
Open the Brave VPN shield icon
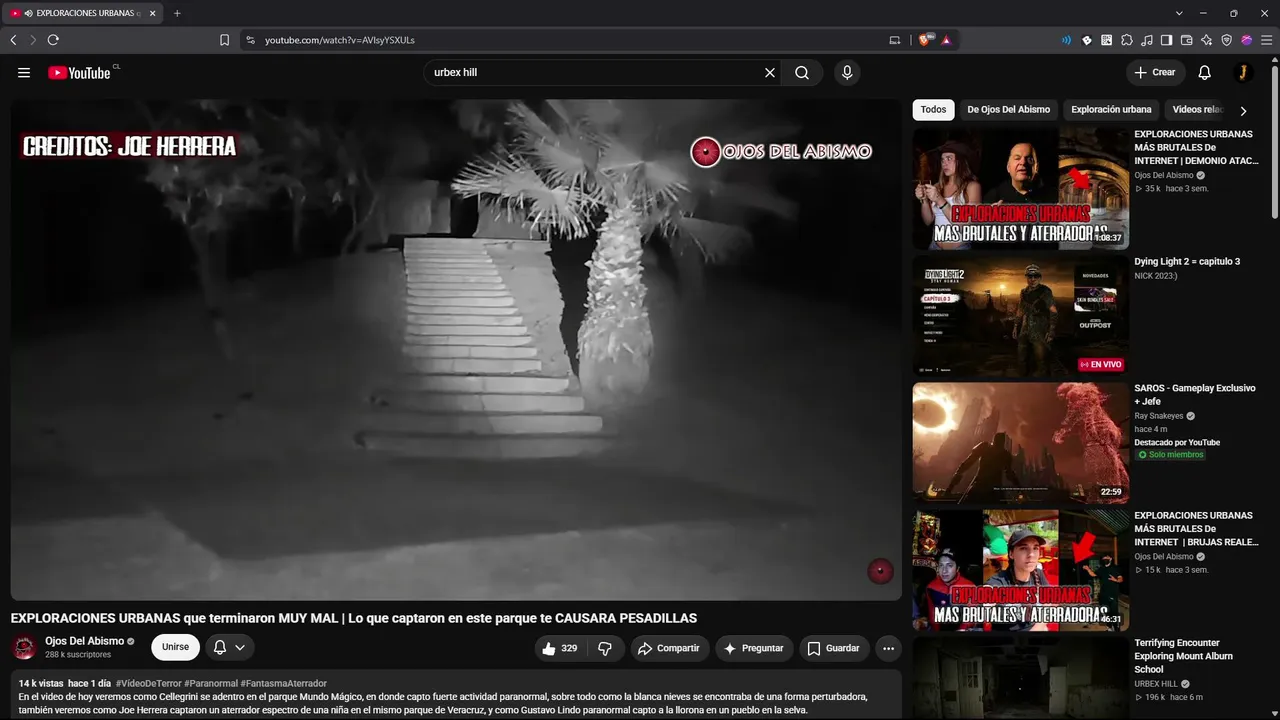[x=1227, y=40]
